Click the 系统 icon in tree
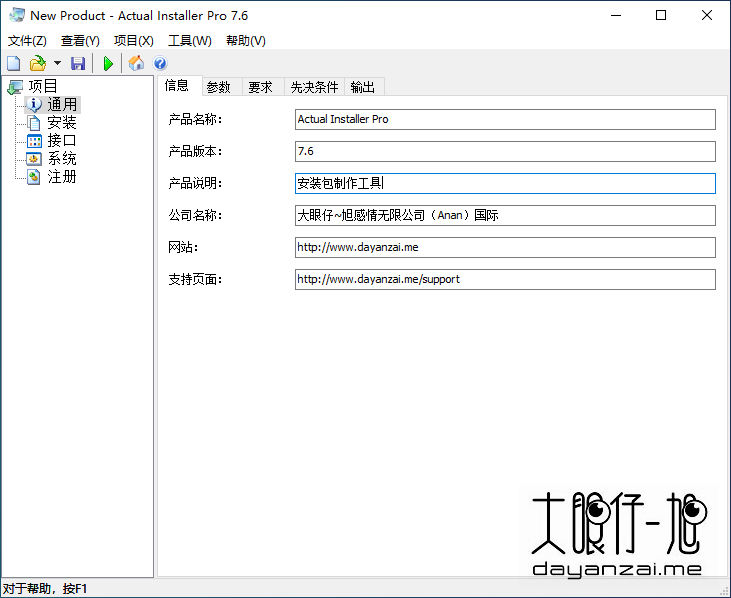The height and width of the screenshot is (598, 731). (x=34, y=158)
